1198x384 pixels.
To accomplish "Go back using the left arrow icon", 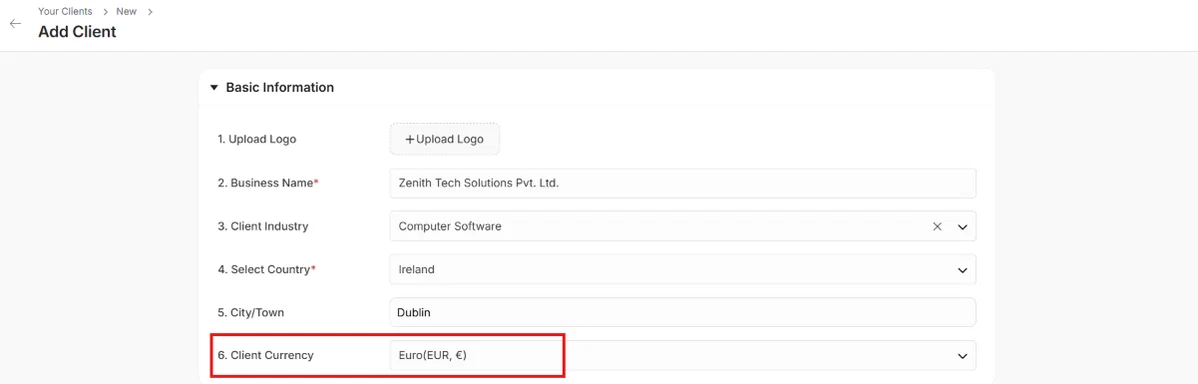I will 15,24.
